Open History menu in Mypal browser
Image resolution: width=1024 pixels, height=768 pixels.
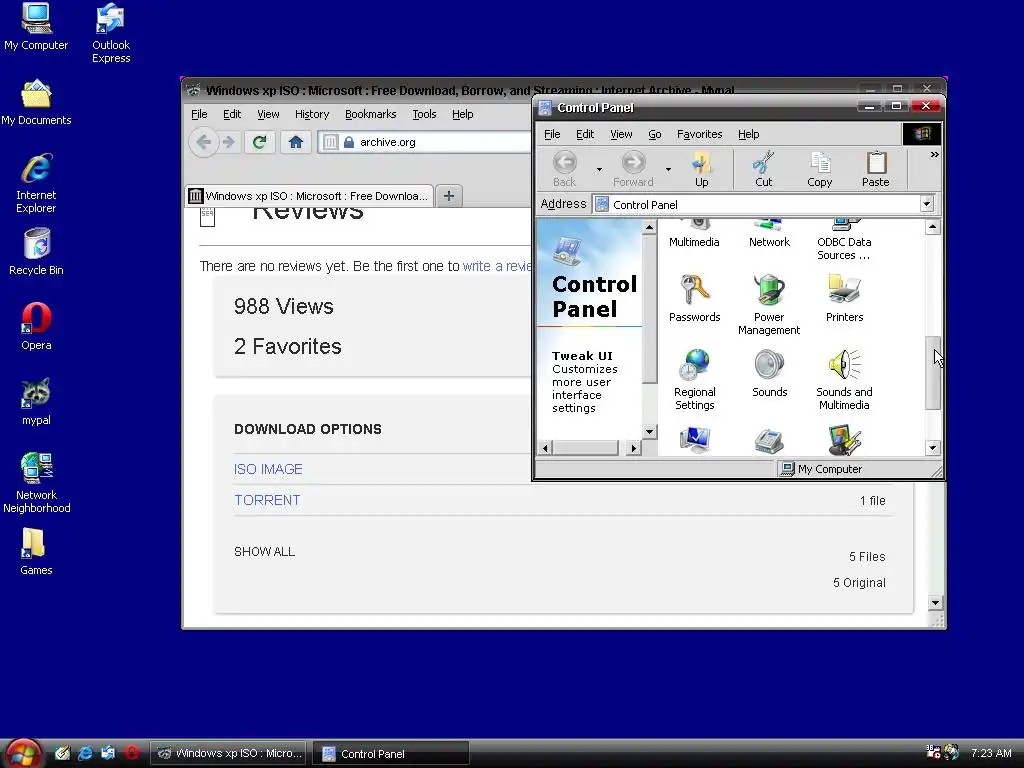coord(312,114)
